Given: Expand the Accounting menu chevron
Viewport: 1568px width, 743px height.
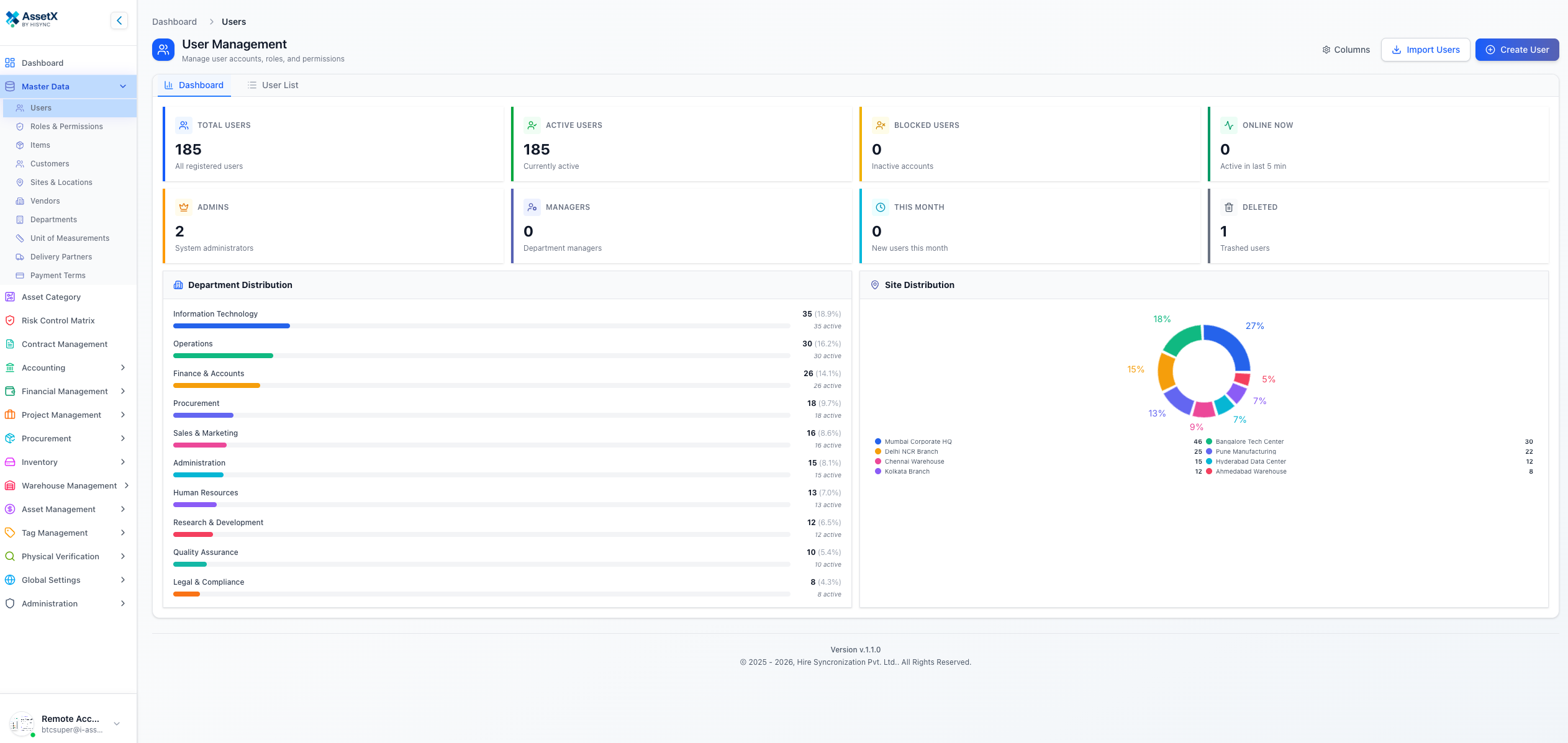Looking at the screenshot, I should click(x=122, y=367).
